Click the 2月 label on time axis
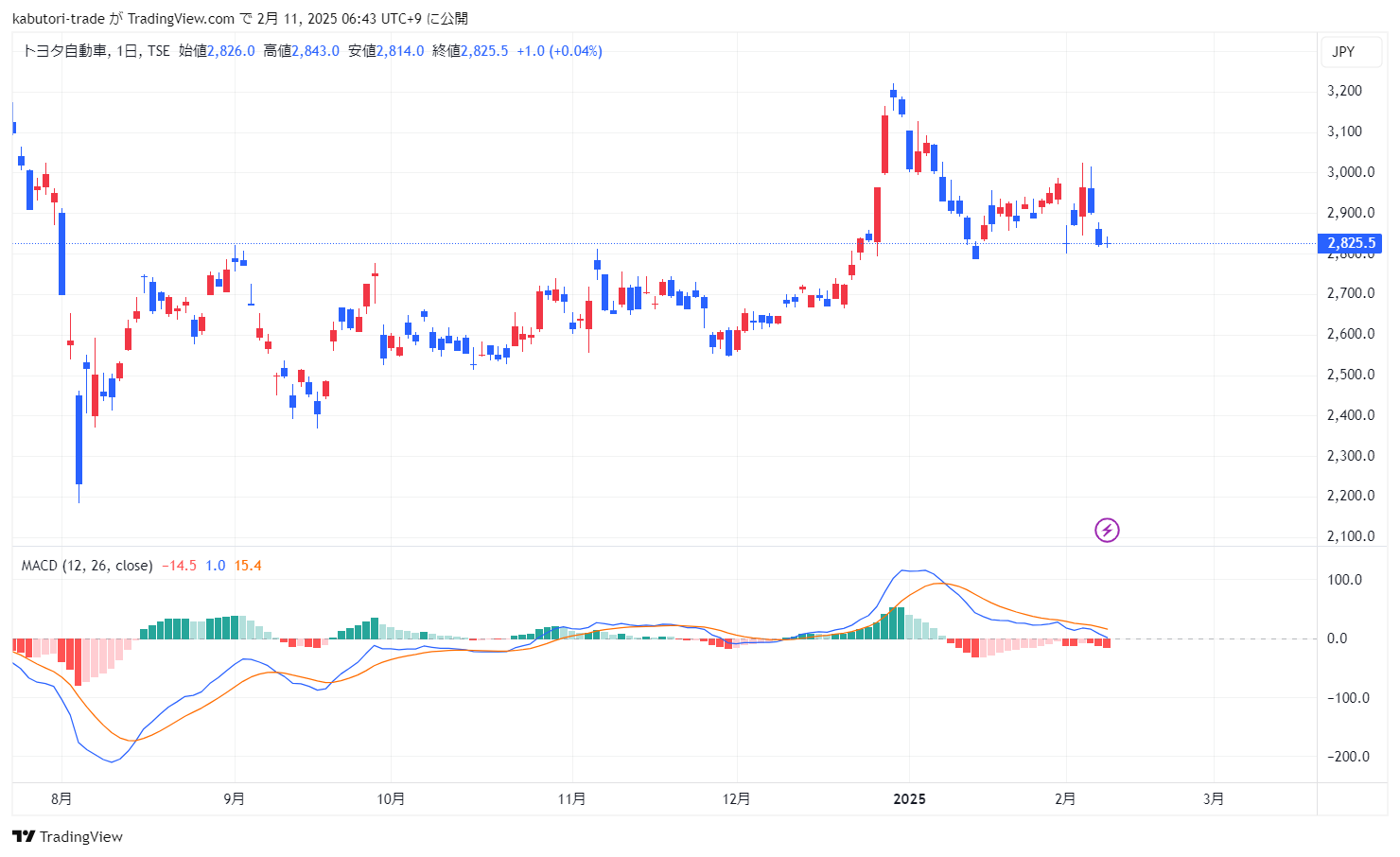 [x=1065, y=799]
